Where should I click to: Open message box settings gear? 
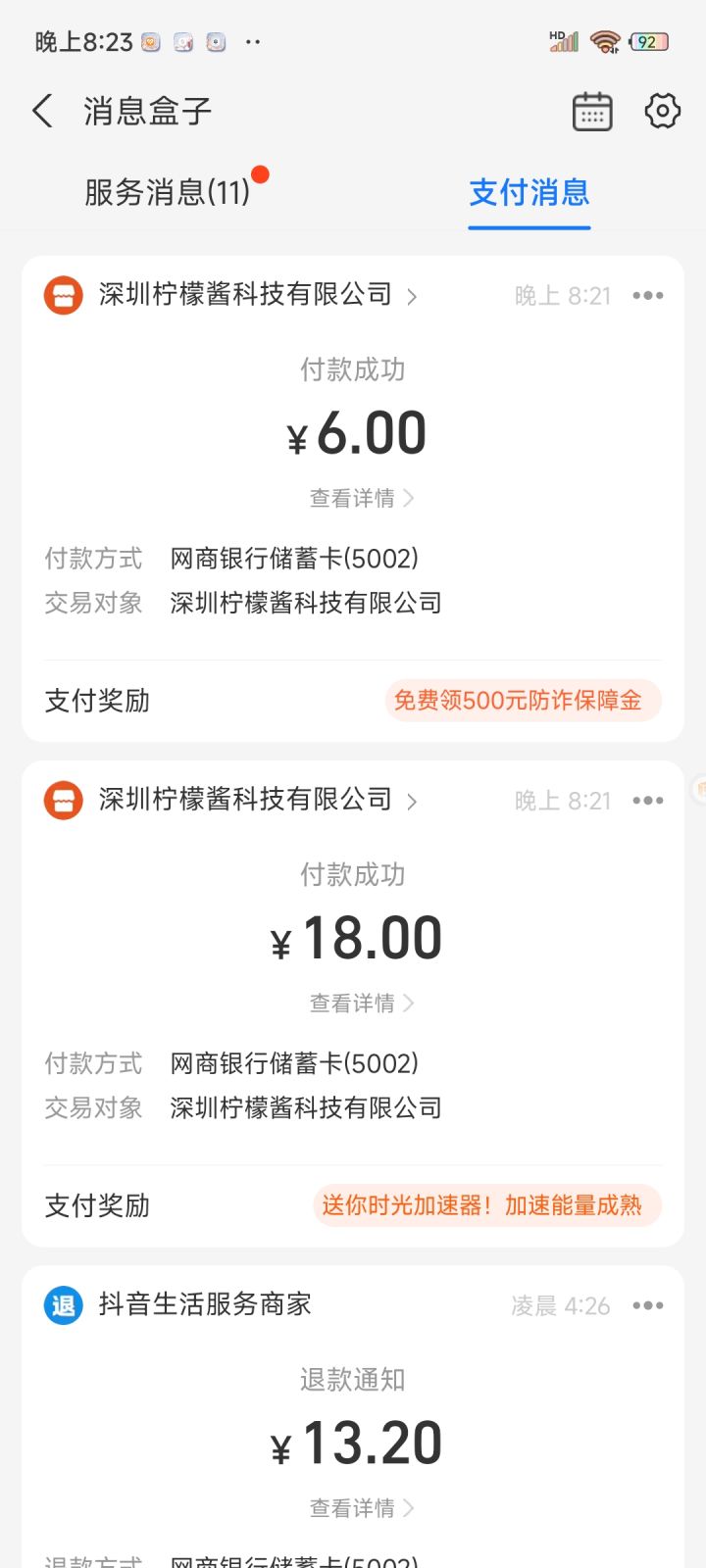(663, 111)
